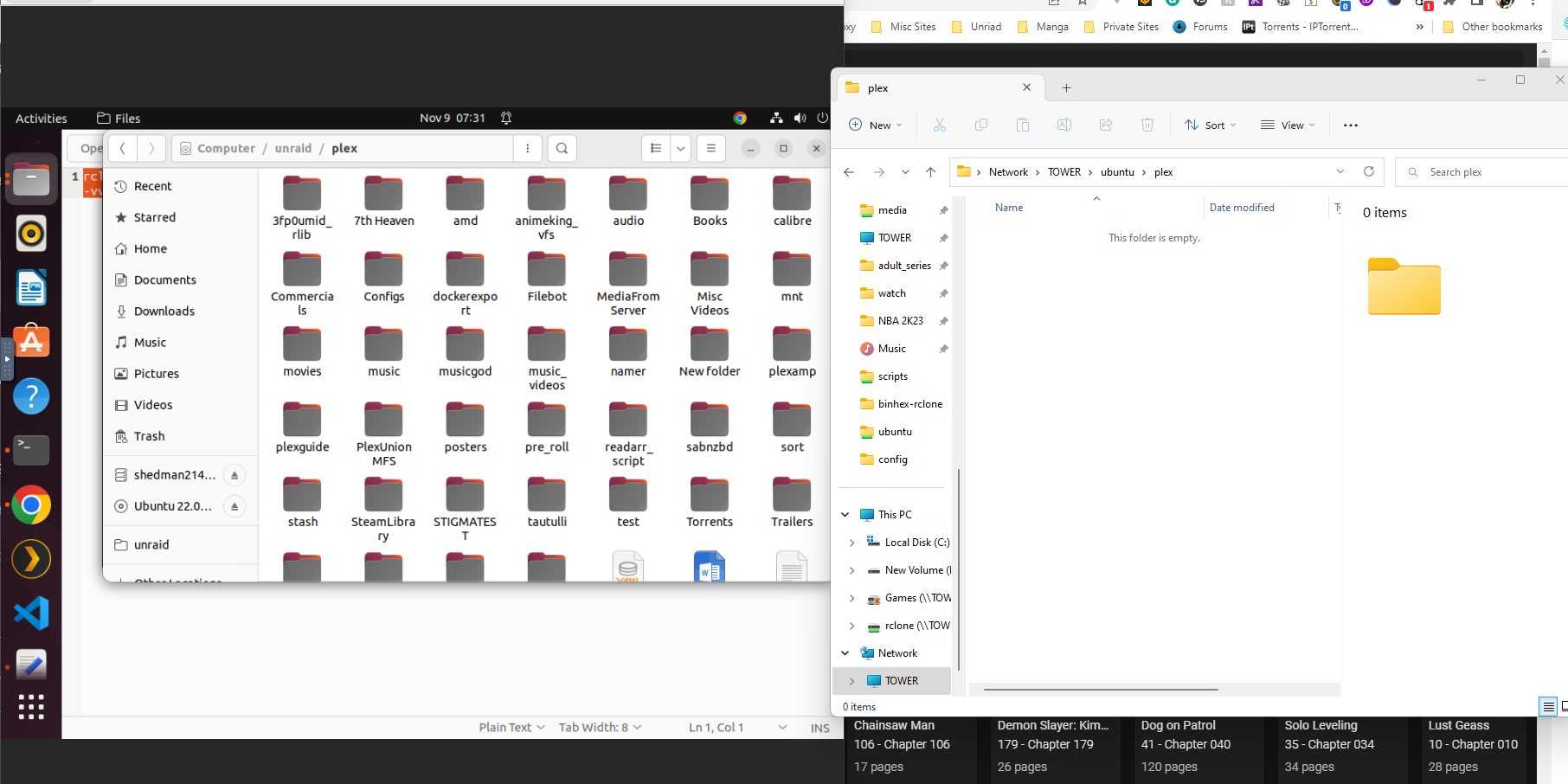
Task: Click the horizontal scrollbar in Explorer
Action: pyautogui.click(x=1101, y=690)
